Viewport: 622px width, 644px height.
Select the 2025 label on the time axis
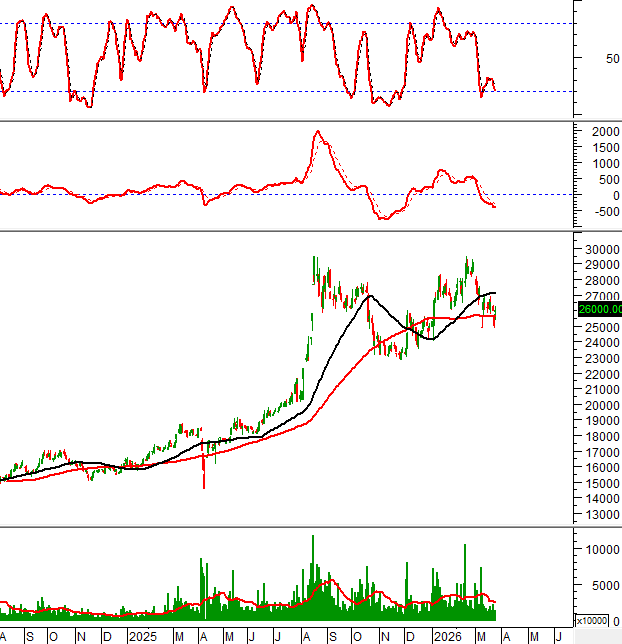[x=142, y=636]
